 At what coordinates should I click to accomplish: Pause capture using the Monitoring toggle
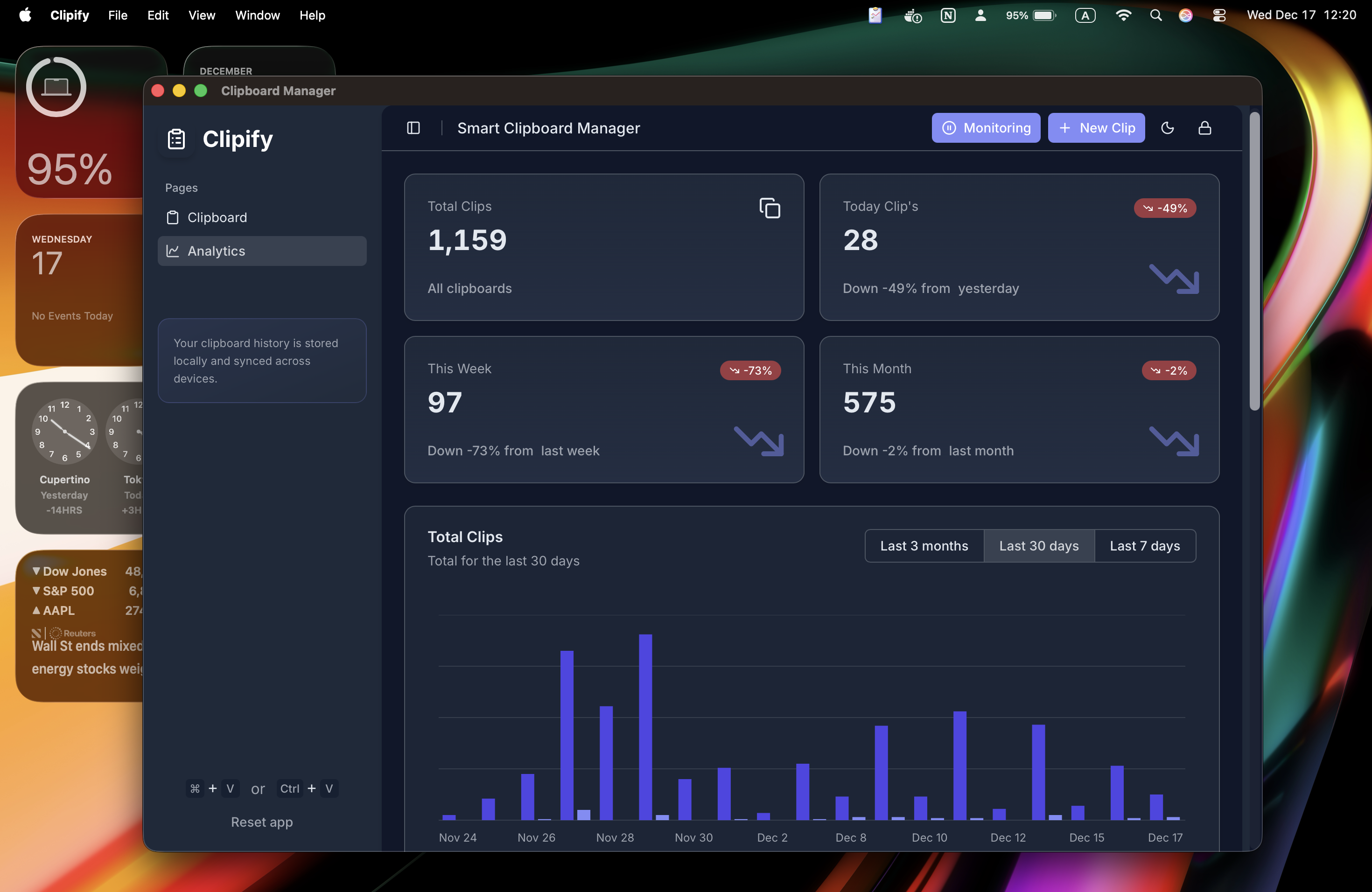pyautogui.click(x=986, y=128)
